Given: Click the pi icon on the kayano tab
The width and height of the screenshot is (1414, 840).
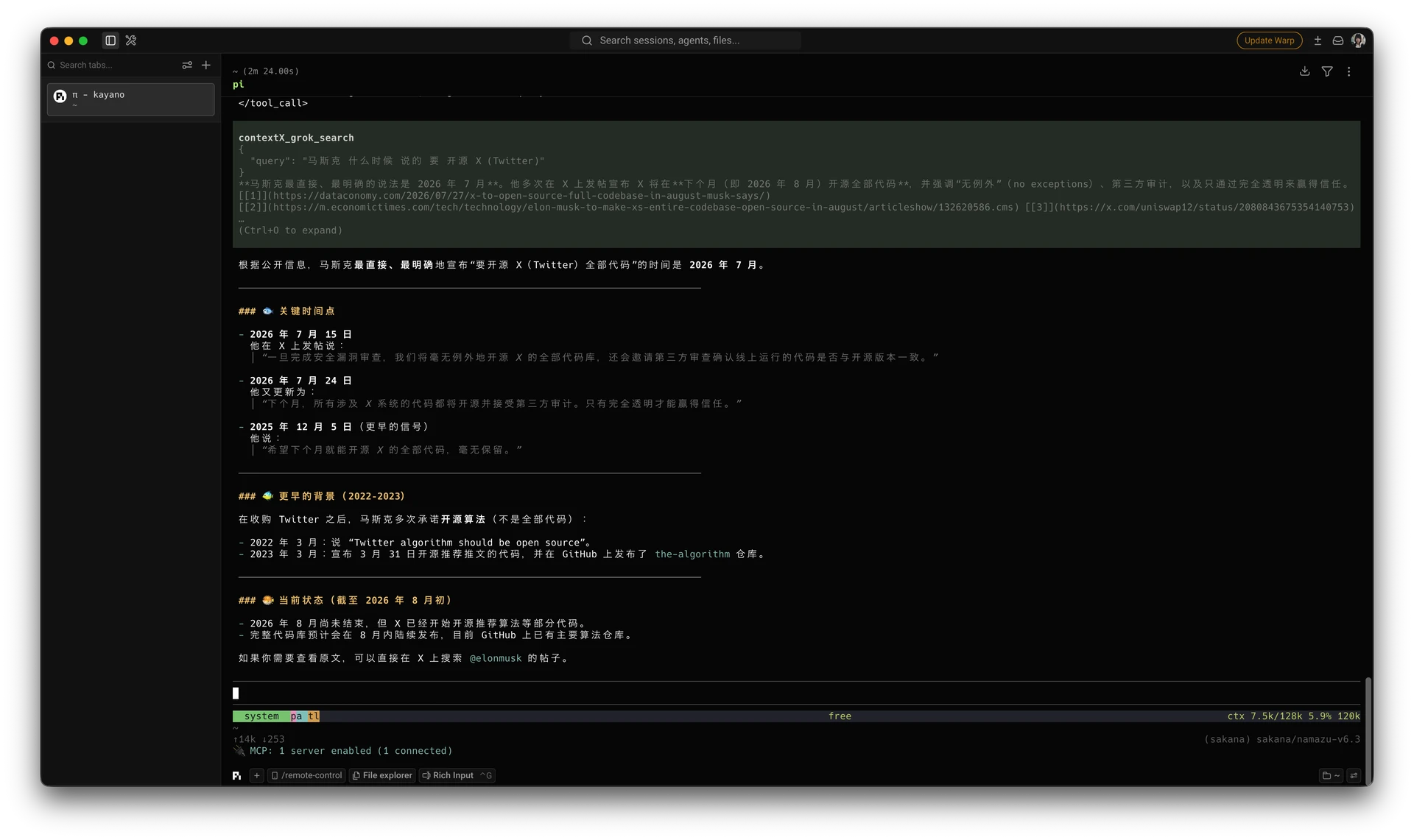Looking at the screenshot, I should pyautogui.click(x=60, y=96).
